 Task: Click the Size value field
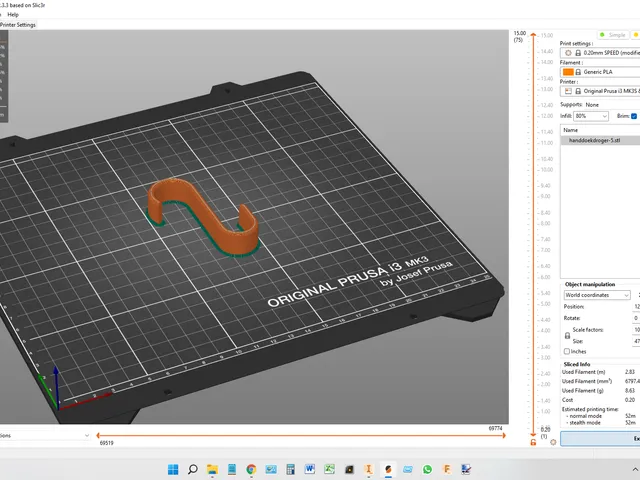coord(636,341)
